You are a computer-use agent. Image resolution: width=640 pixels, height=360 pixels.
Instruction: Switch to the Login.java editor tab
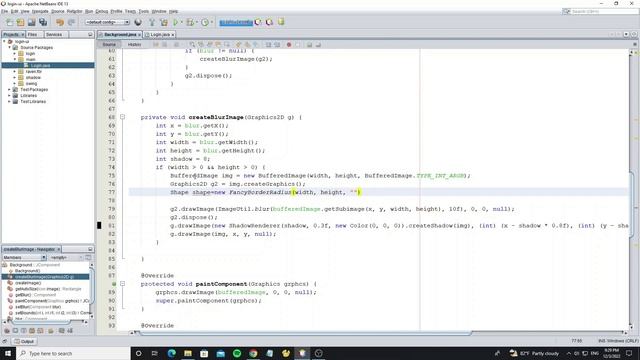[x=160, y=35]
